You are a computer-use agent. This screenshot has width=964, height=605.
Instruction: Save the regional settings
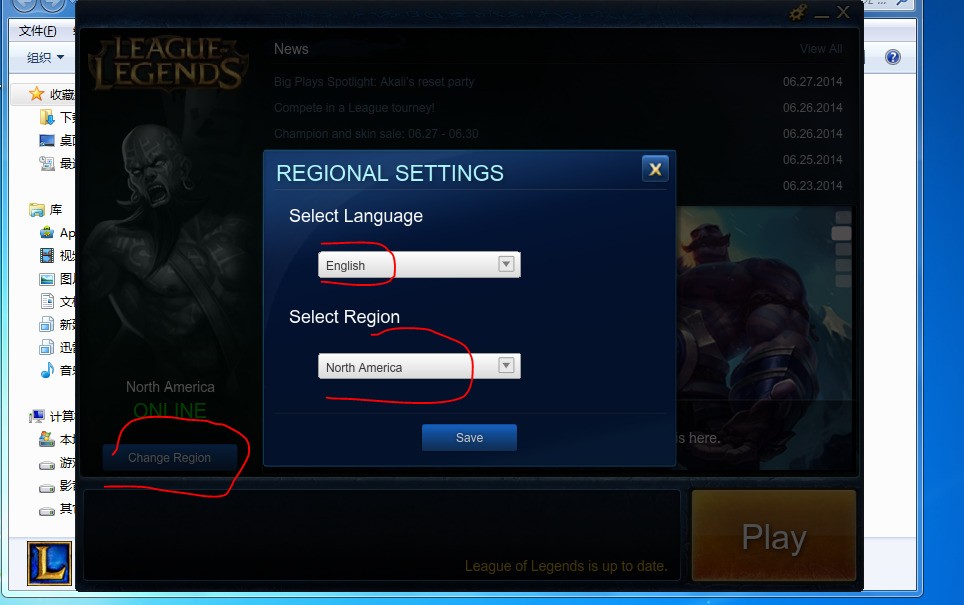tap(469, 437)
